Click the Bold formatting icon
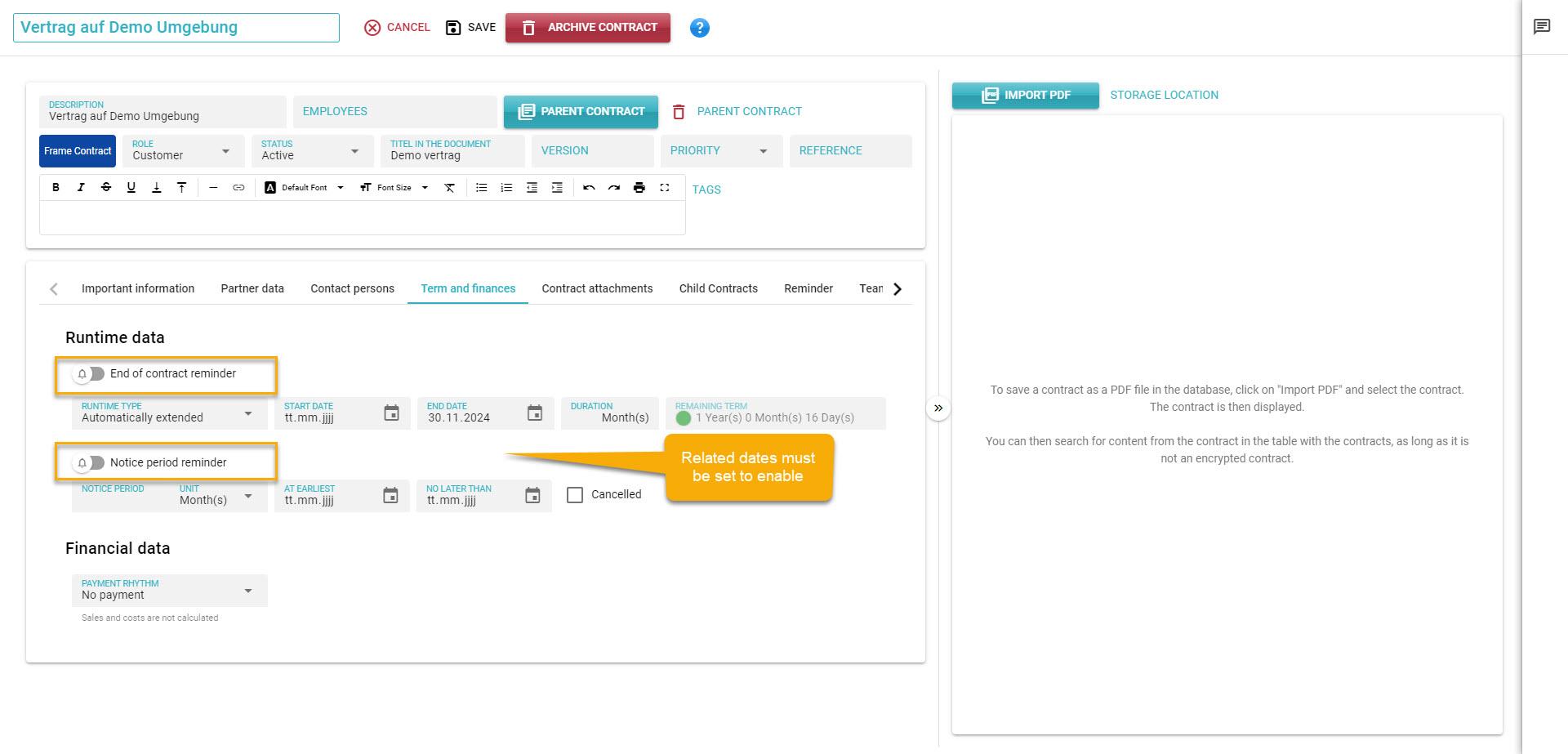 pos(56,188)
